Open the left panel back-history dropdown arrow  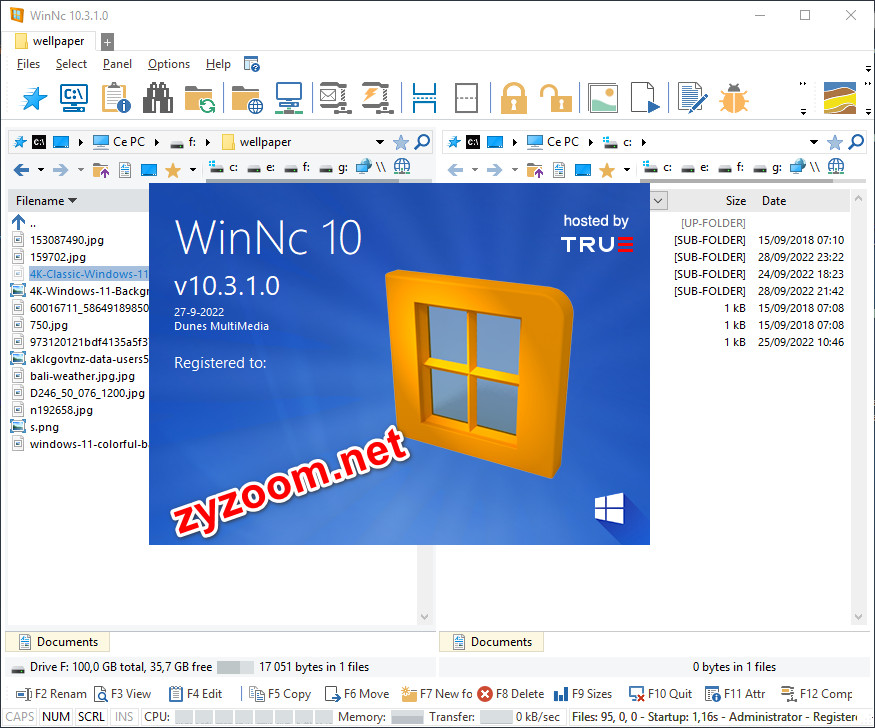pos(41,170)
